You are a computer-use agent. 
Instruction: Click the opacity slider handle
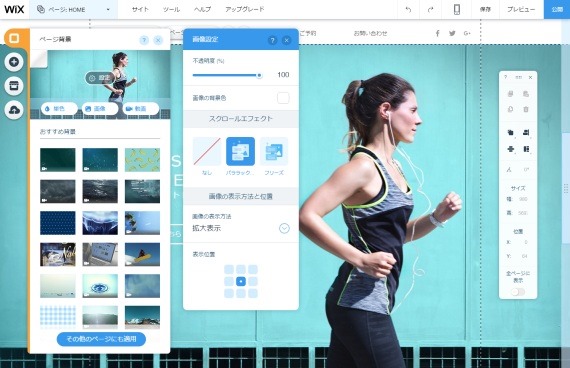click(x=259, y=75)
